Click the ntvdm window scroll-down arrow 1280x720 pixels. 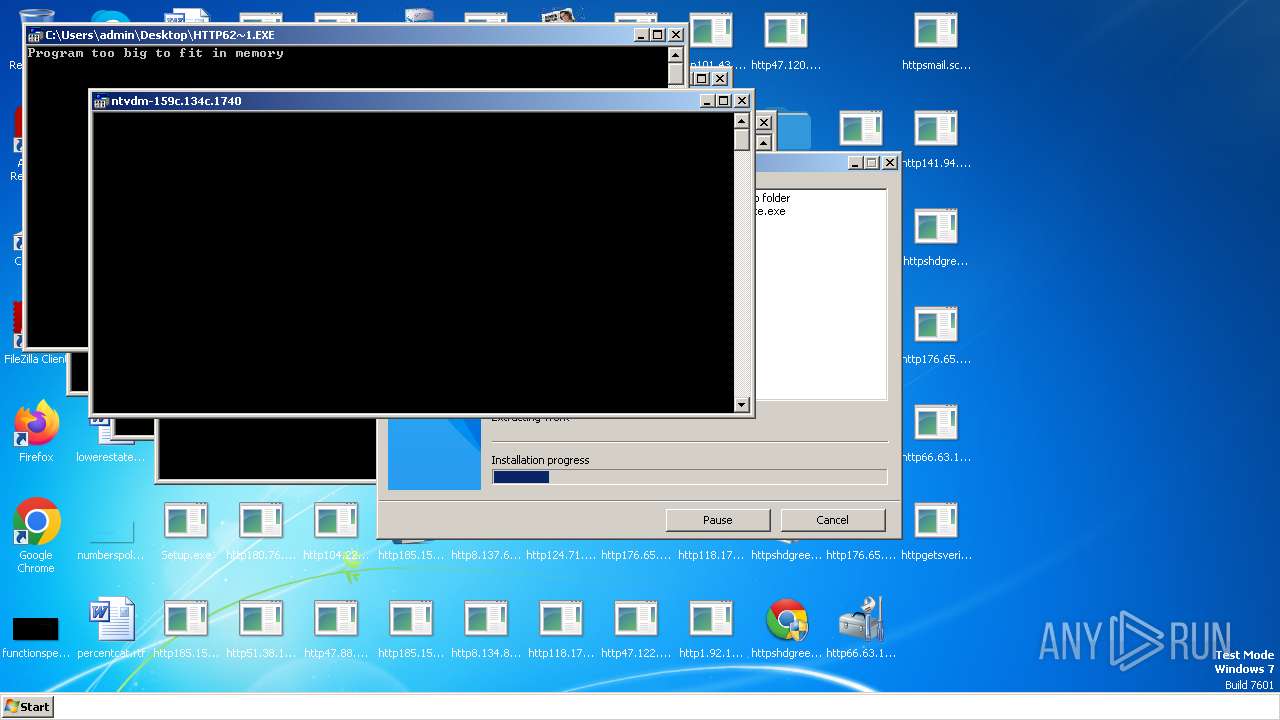click(x=741, y=405)
